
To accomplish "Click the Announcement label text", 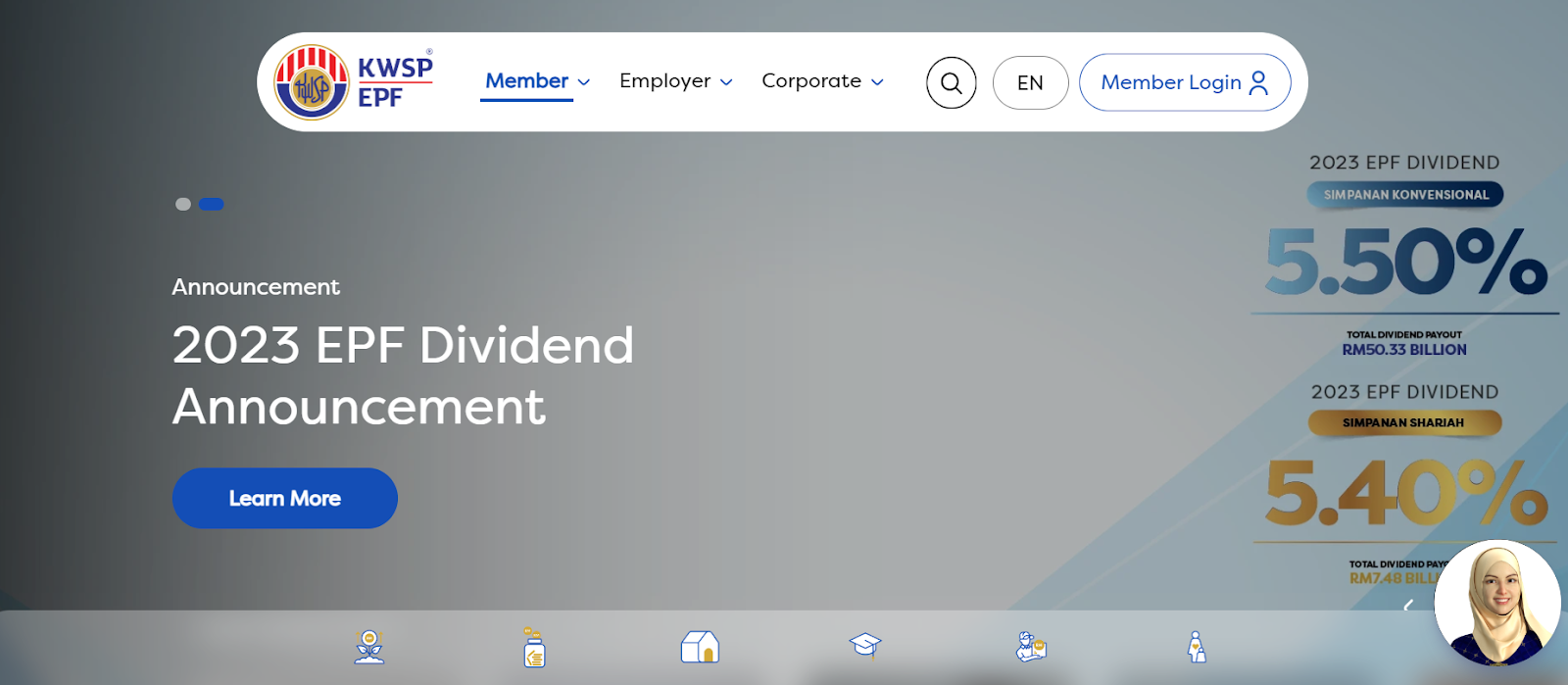I will [x=256, y=287].
